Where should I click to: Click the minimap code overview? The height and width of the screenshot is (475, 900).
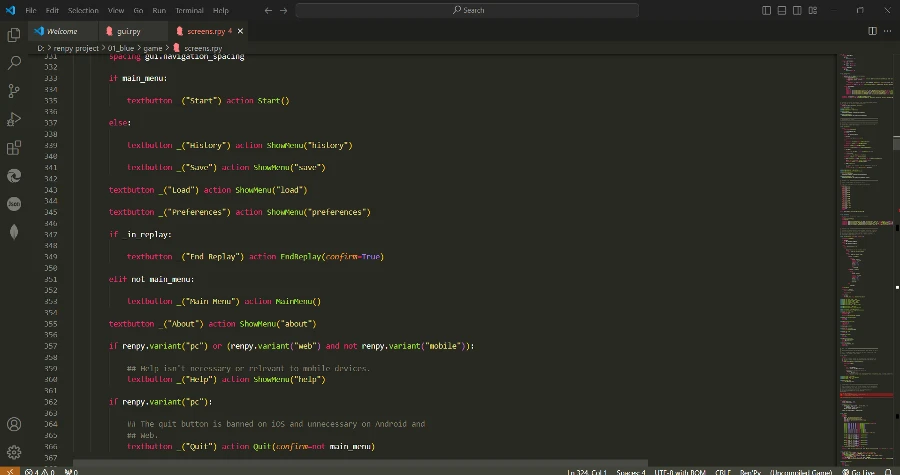point(862,250)
